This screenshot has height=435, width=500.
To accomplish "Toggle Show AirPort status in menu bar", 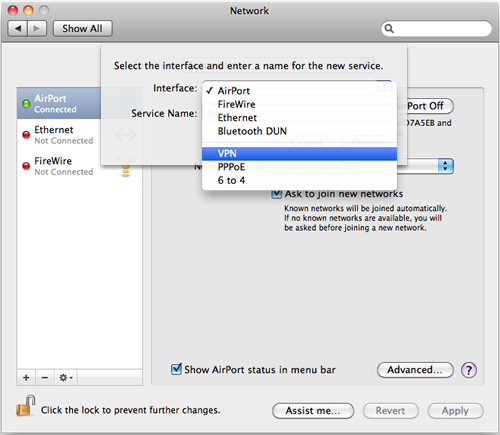I will pyautogui.click(x=176, y=369).
